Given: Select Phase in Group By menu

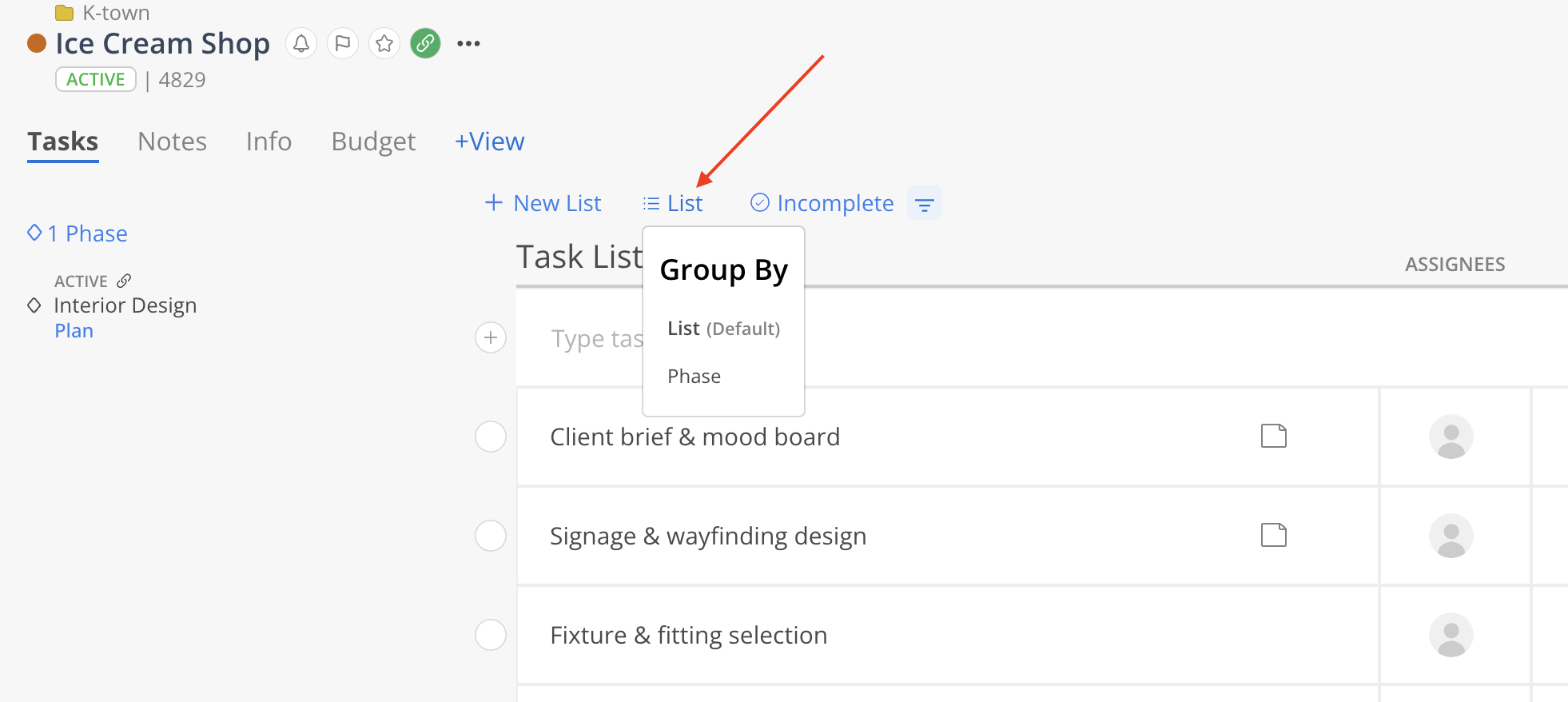Looking at the screenshot, I should (694, 377).
